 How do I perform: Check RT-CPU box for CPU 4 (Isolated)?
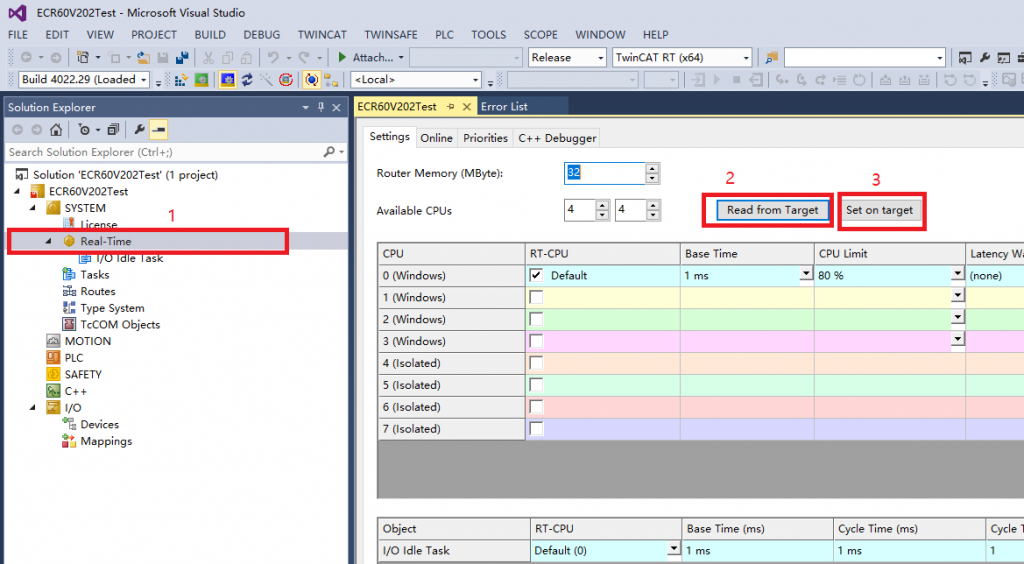click(x=536, y=363)
